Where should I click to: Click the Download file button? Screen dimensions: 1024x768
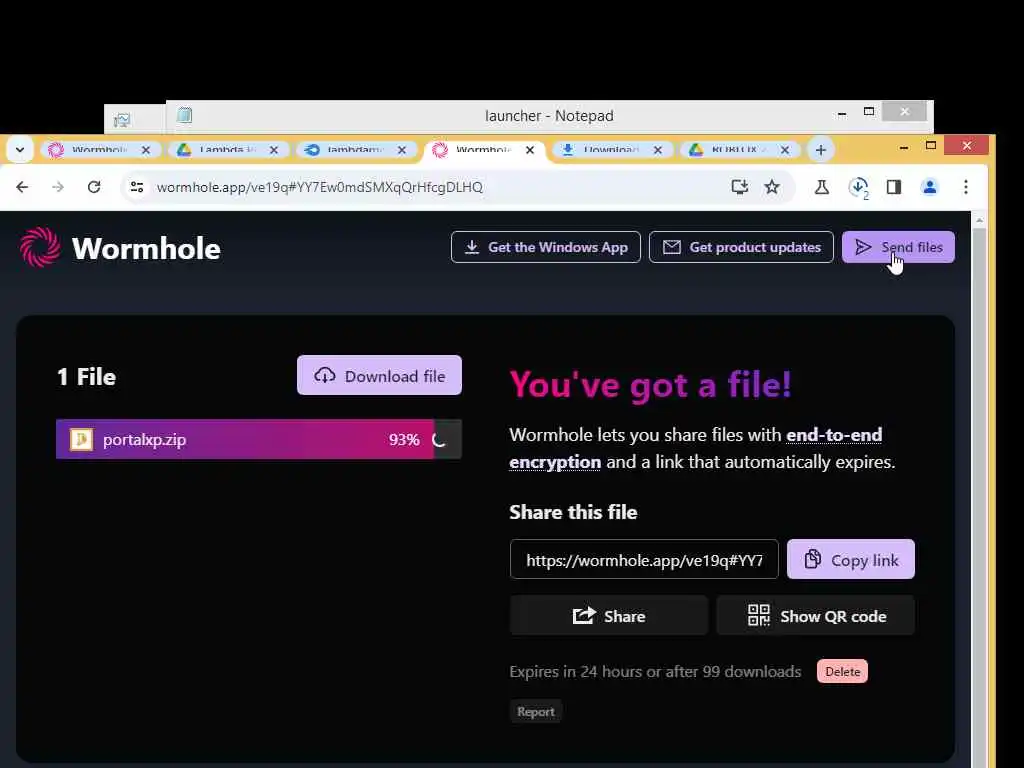(379, 376)
